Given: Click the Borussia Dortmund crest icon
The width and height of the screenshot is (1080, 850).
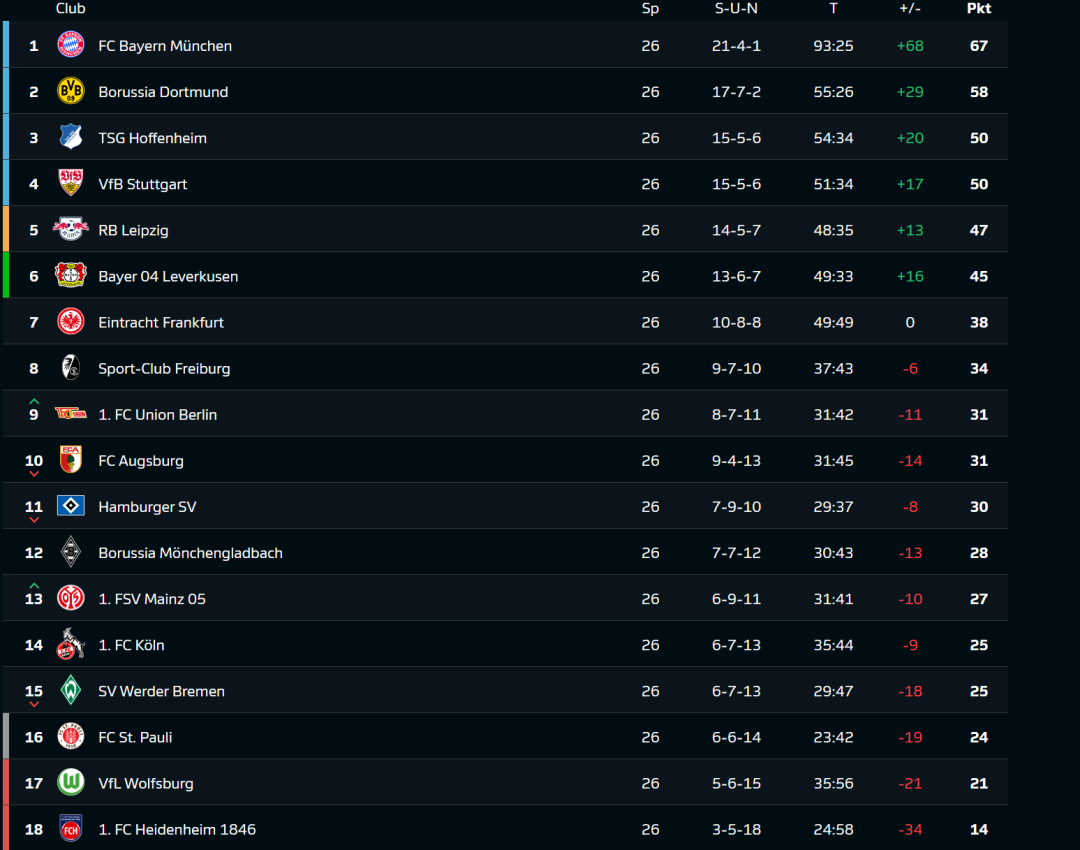Looking at the screenshot, I should 71,91.
